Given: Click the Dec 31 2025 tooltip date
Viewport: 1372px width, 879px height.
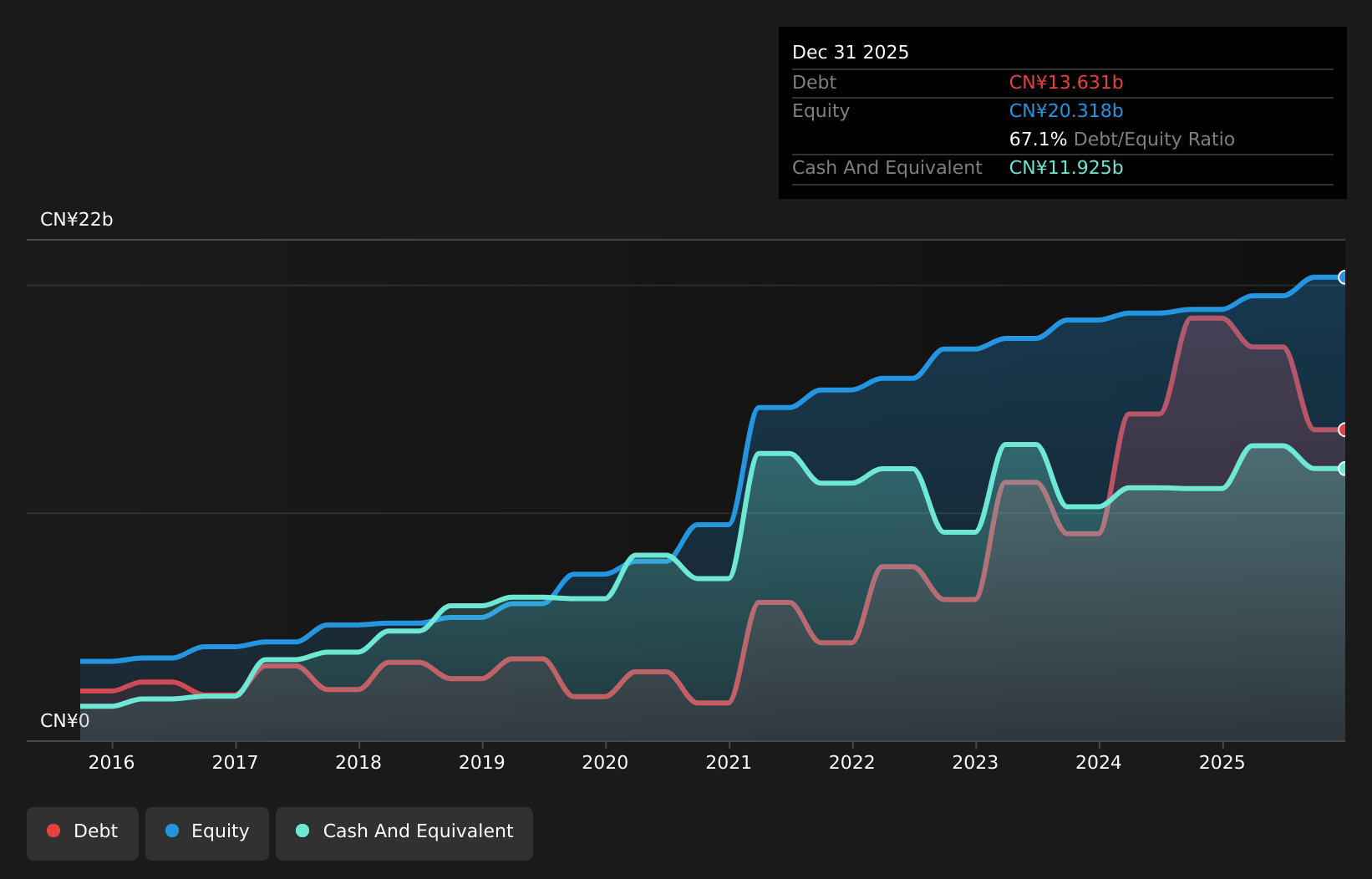Looking at the screenshot, I should pos(851,53).
